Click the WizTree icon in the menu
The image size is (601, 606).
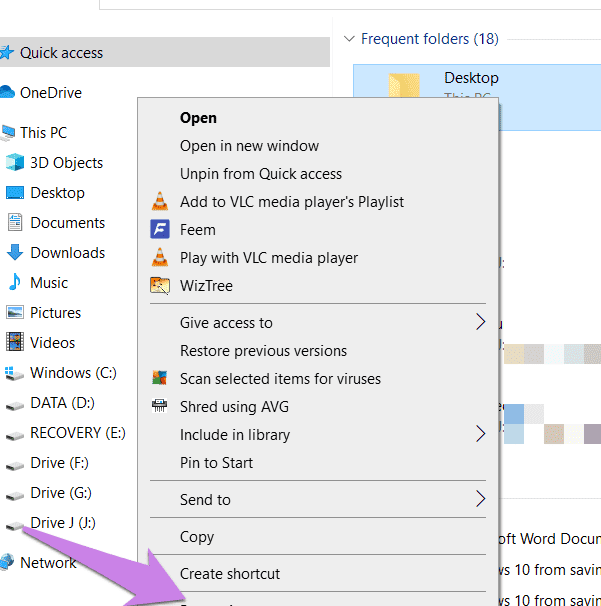point(160,286)
